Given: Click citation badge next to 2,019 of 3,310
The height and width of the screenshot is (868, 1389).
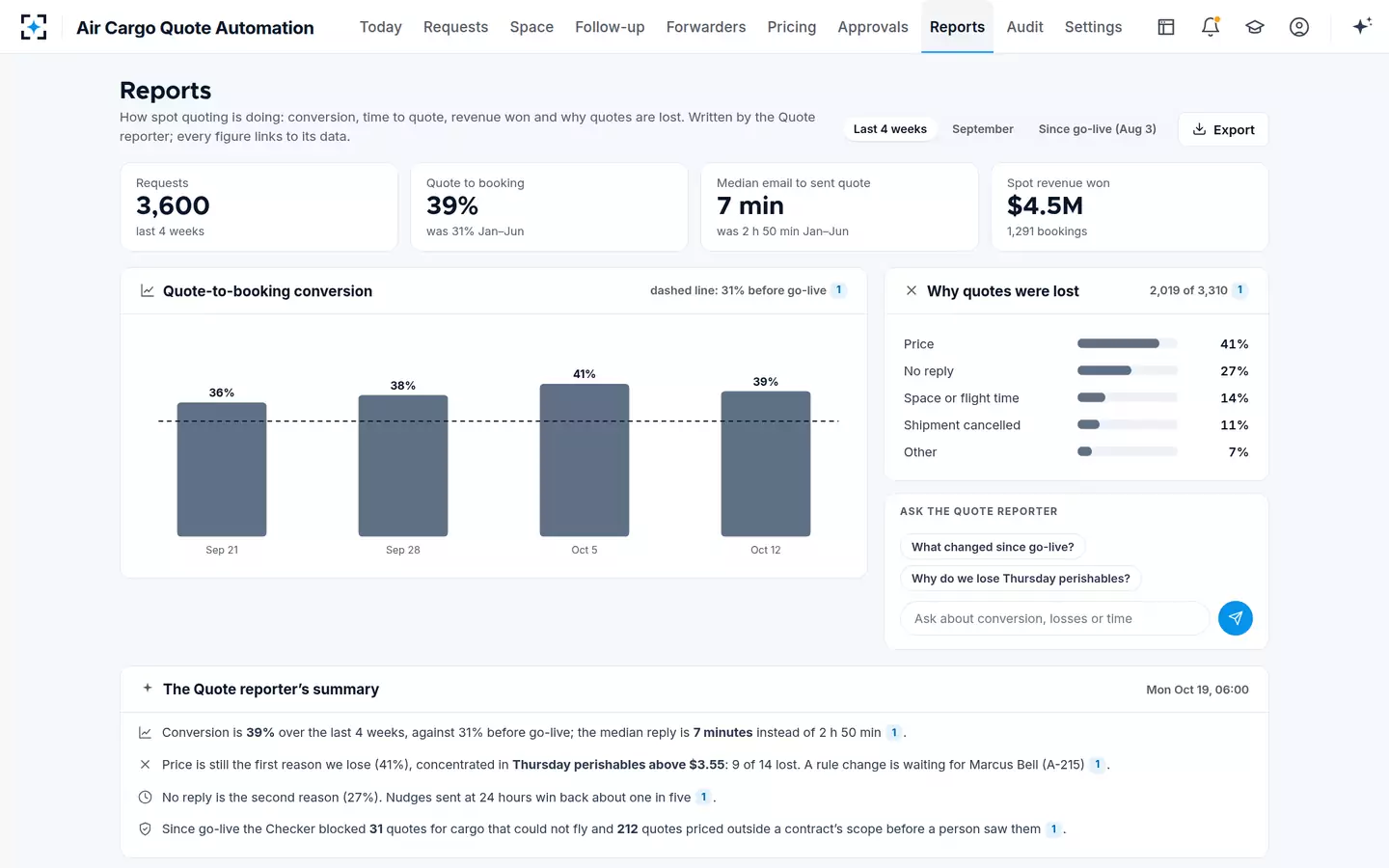Looking at the screenshot, I should 1240,290.
